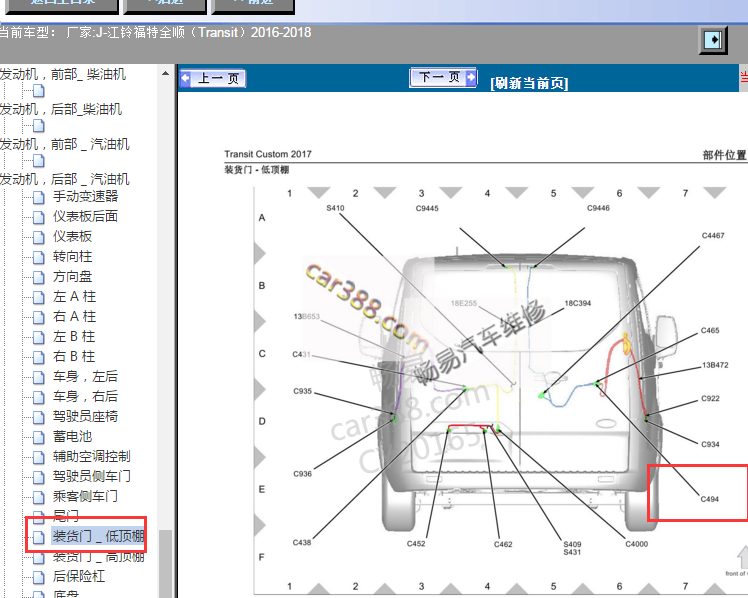Open 转向柱 tree item

(x=73, y=257)
